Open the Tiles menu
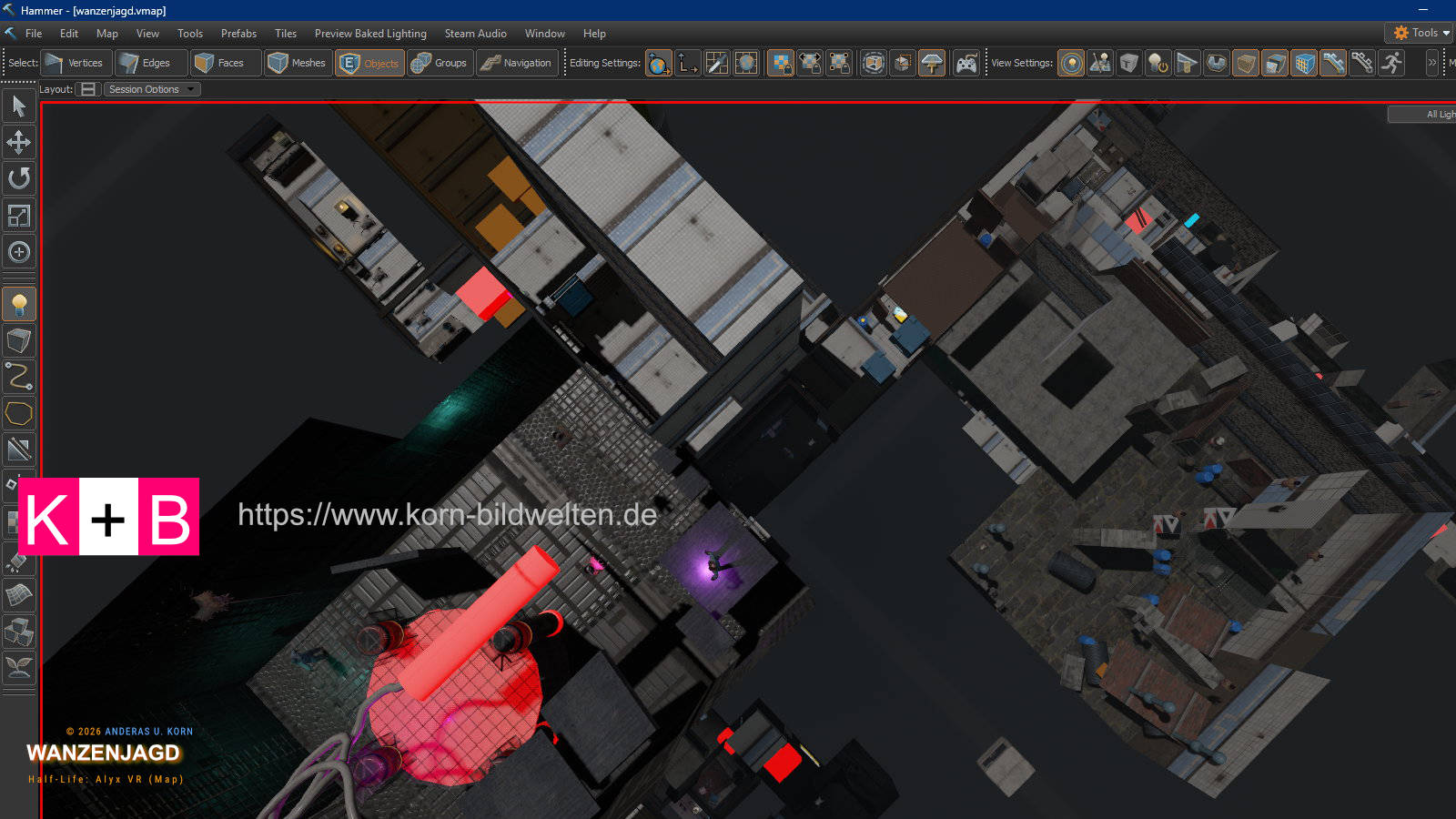1456x819 pixels. pos(286,34)
